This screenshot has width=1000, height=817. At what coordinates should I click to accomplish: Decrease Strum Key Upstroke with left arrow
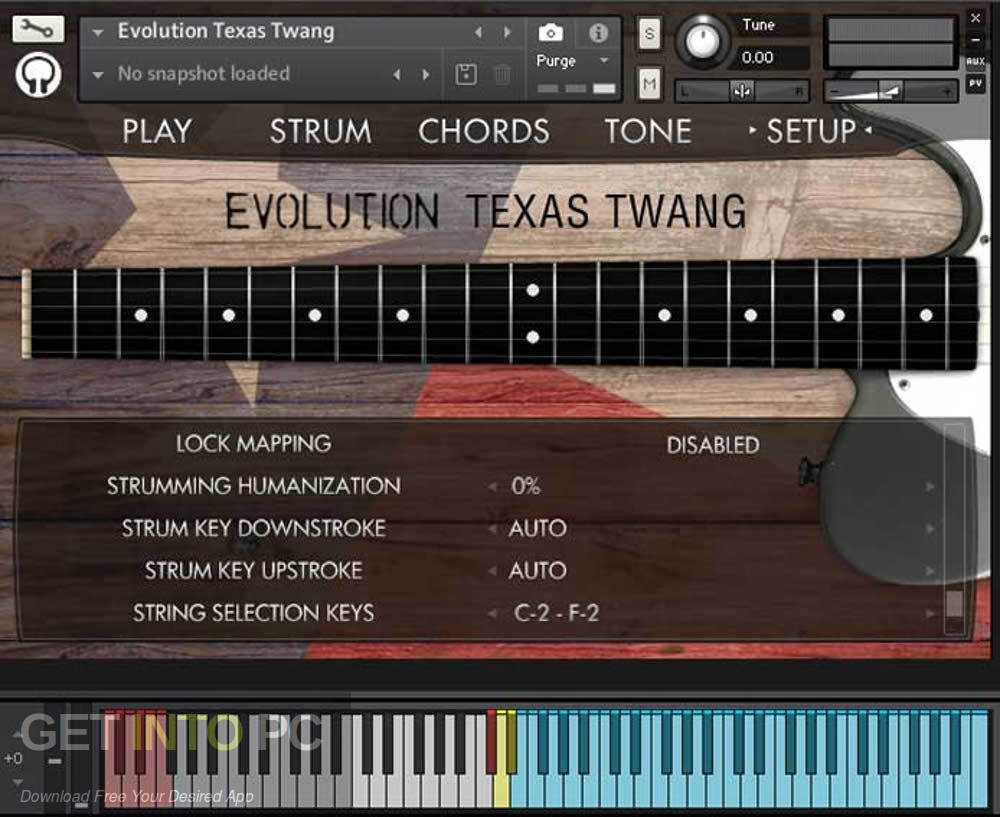click(x=492, y=571)
